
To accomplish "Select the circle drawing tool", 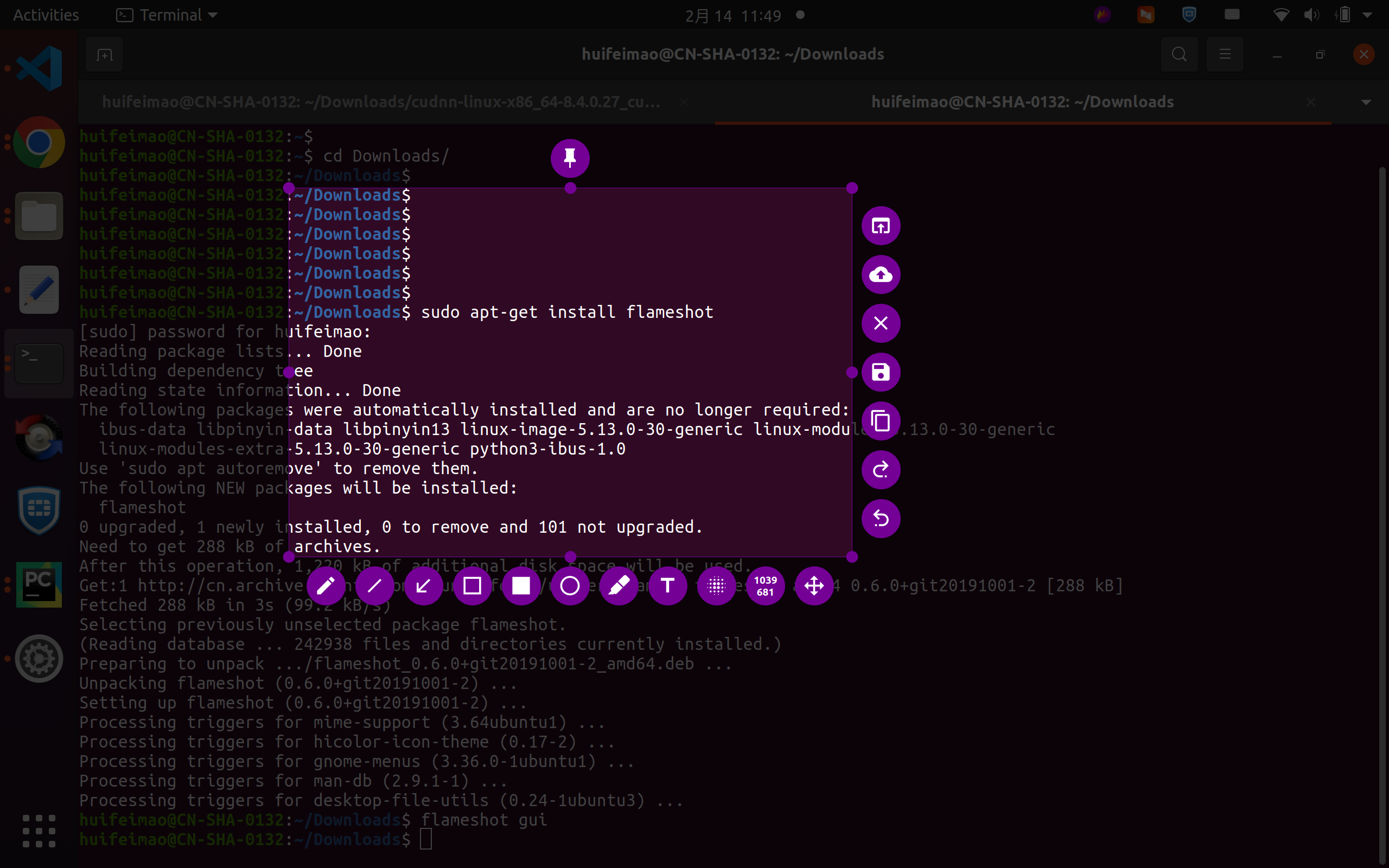I will (569, 585).
